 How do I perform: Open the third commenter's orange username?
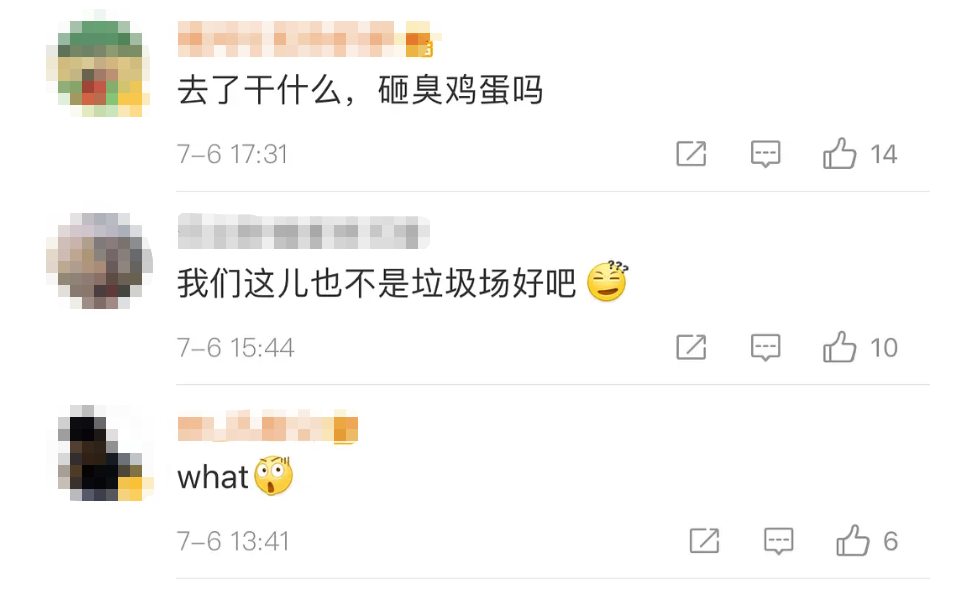[x=268, y=427]
